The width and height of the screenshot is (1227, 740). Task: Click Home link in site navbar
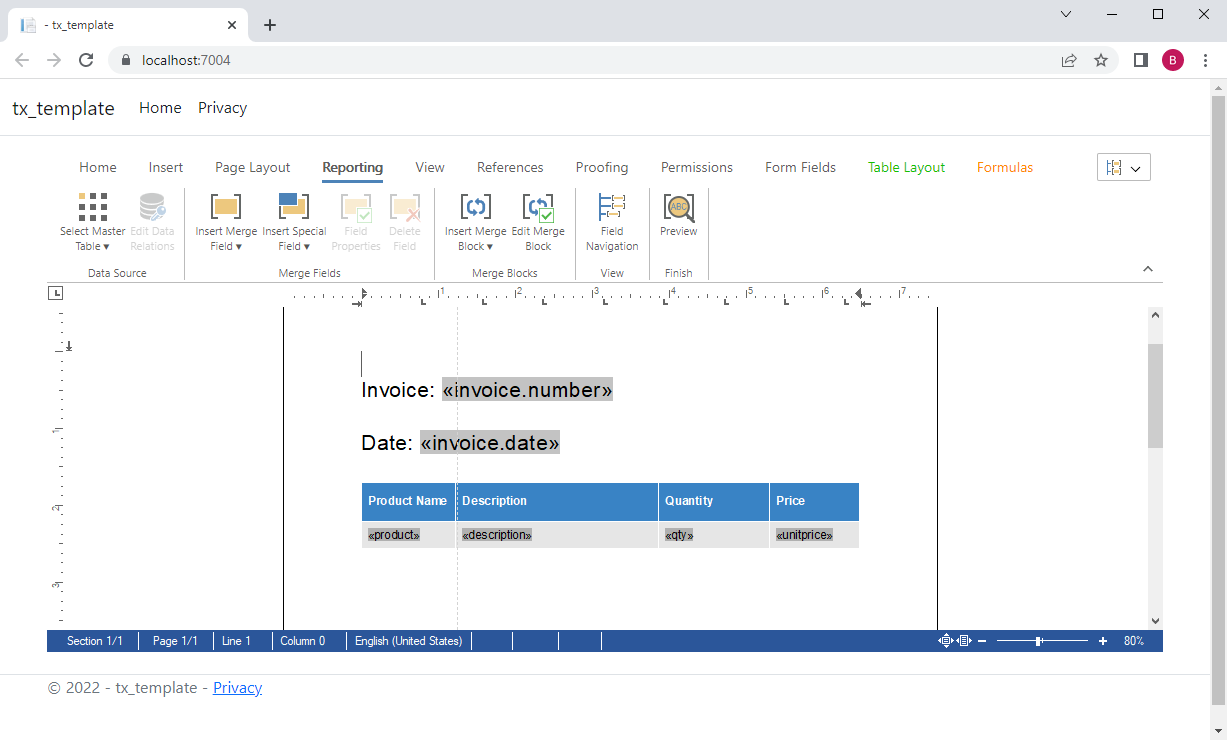pyautogui.click(x=160, y=108)
